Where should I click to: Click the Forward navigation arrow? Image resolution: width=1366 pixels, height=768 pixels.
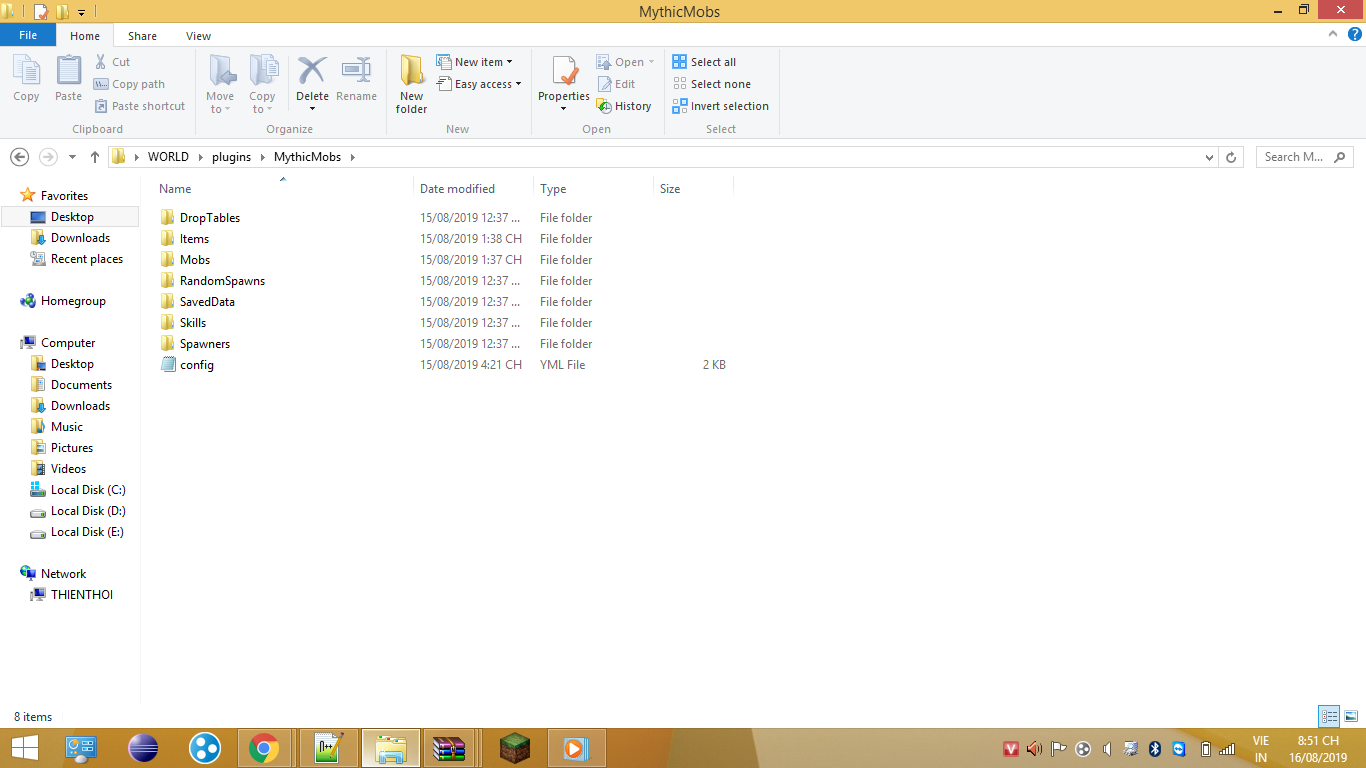pos(48,157)
